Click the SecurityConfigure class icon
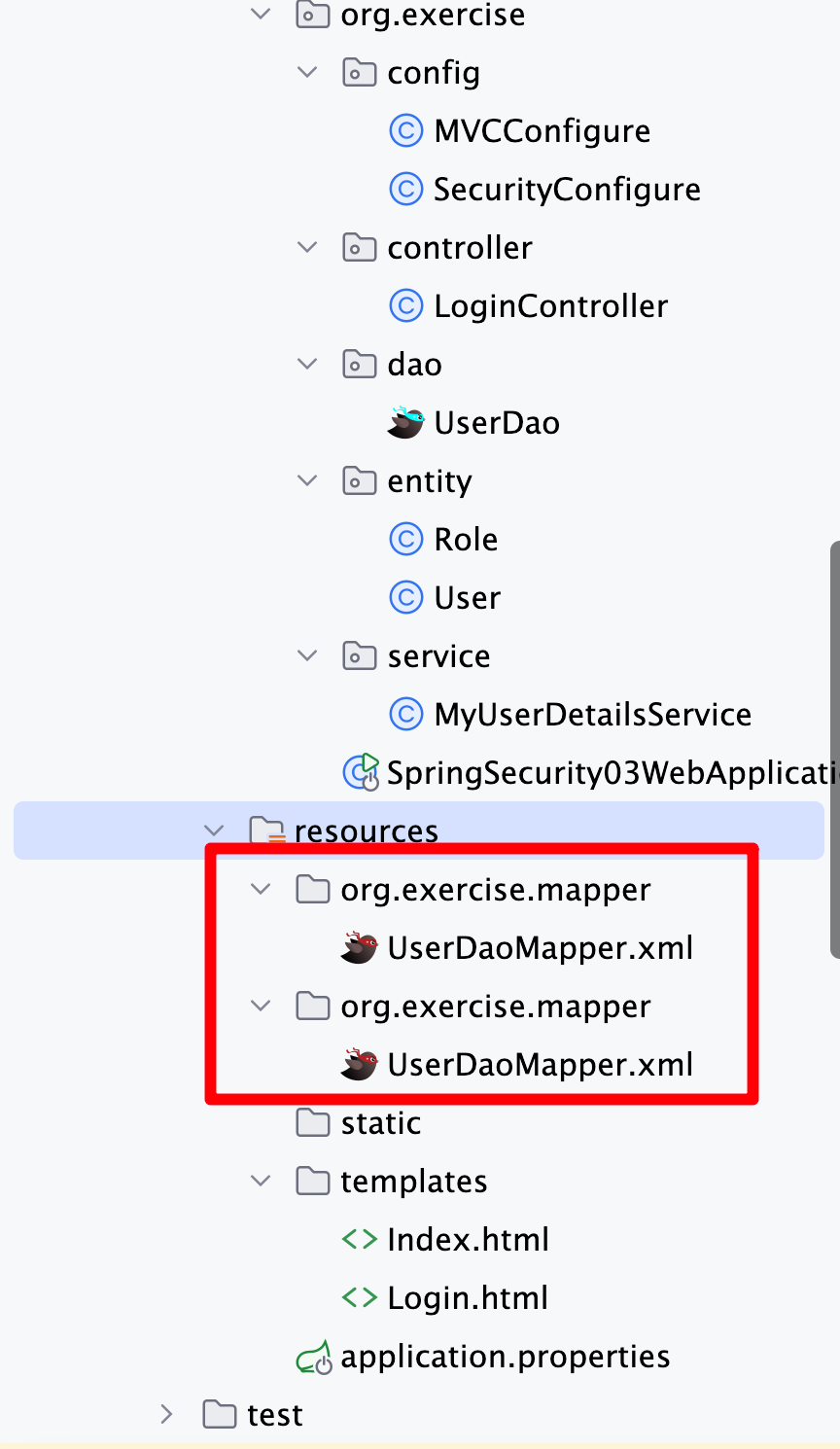The width and height of the screenshot is (840, 1449). pos(405,189)
